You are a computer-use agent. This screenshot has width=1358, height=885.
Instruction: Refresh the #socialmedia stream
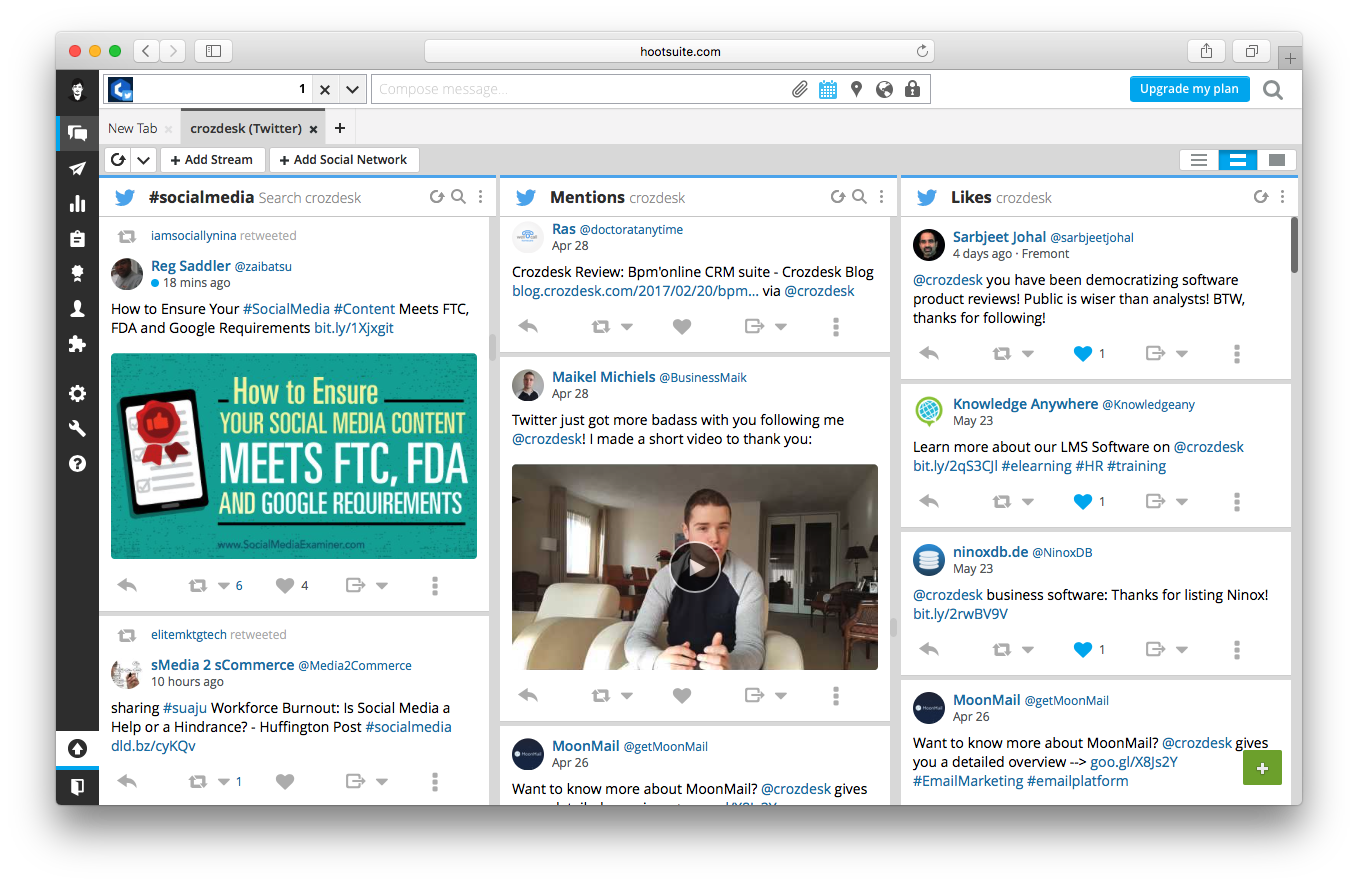tap(437, 197)
